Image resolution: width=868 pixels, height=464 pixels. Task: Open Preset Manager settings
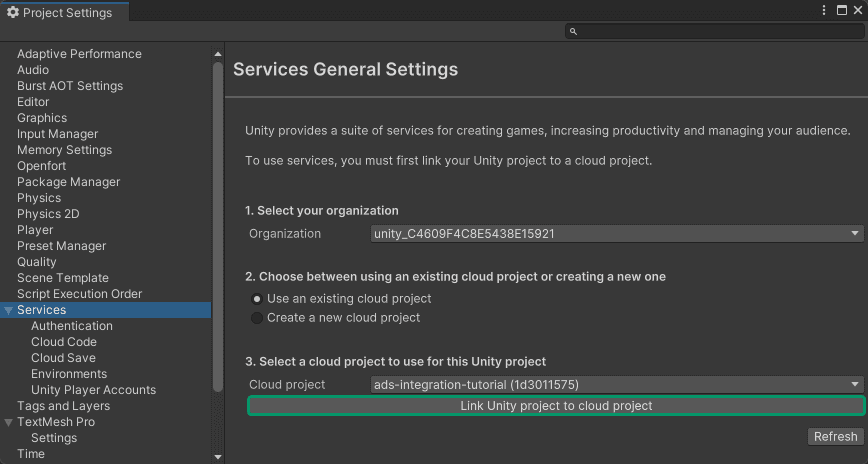(61, 246)
